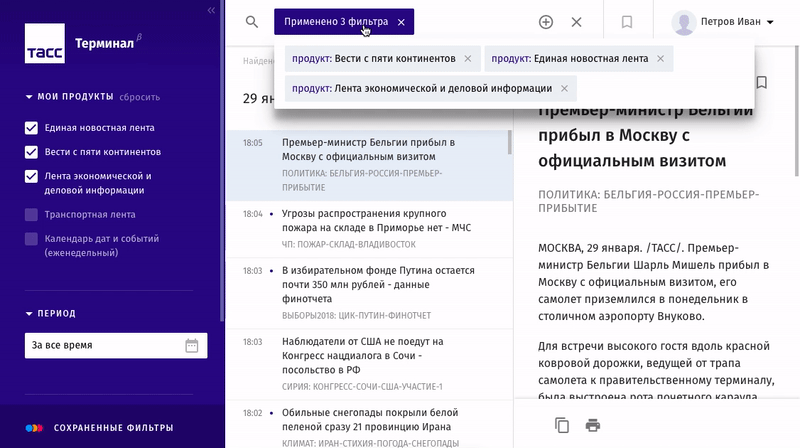Open news 'Премьер-министр Бельгии прибыл в Москву'
800x448 pixels.
368,165
